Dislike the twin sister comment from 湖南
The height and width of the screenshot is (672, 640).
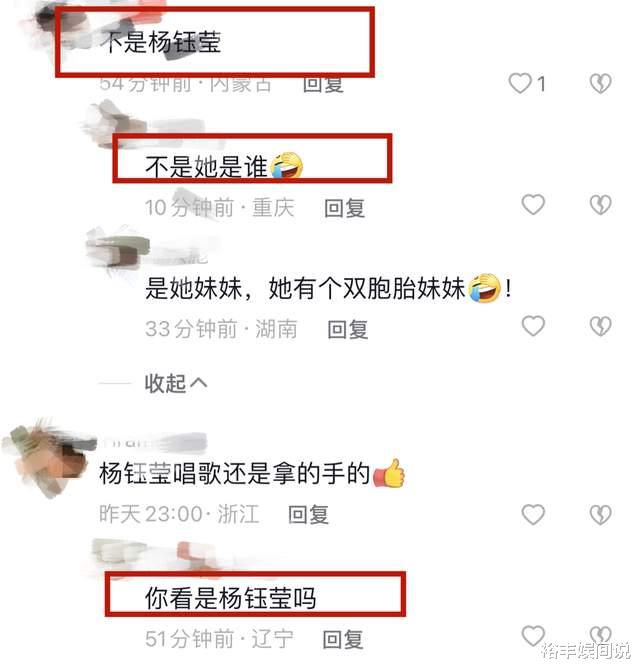click(x=600, y=327)
